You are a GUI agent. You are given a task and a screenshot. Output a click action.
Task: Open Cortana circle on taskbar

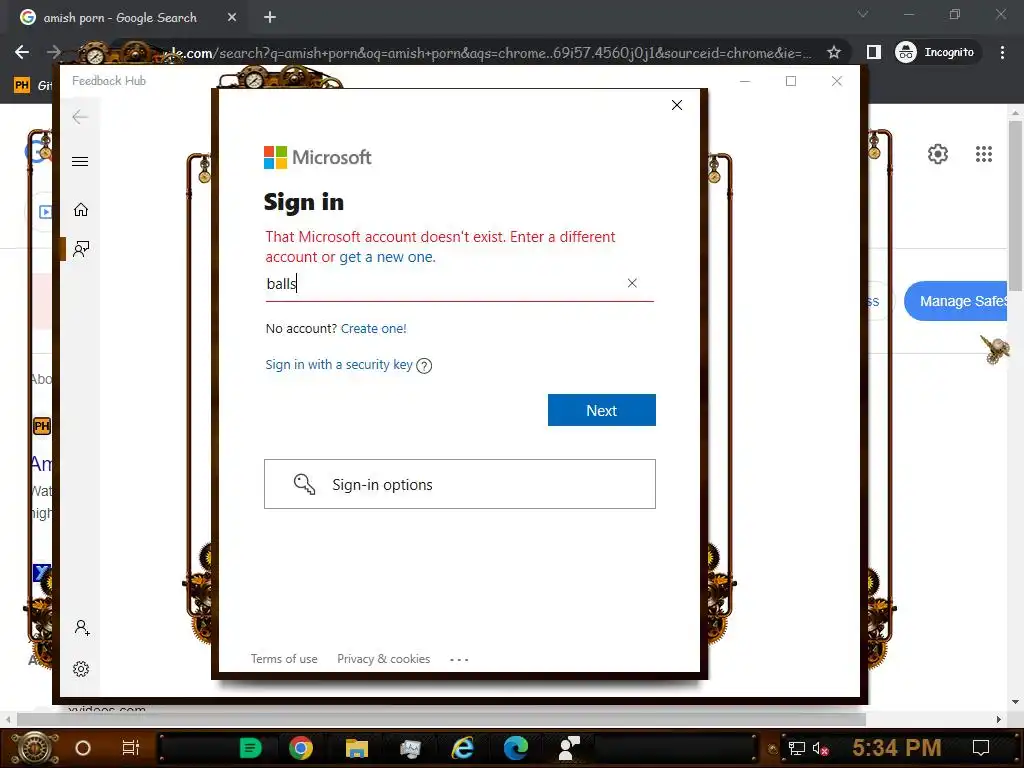pos(83,748)
